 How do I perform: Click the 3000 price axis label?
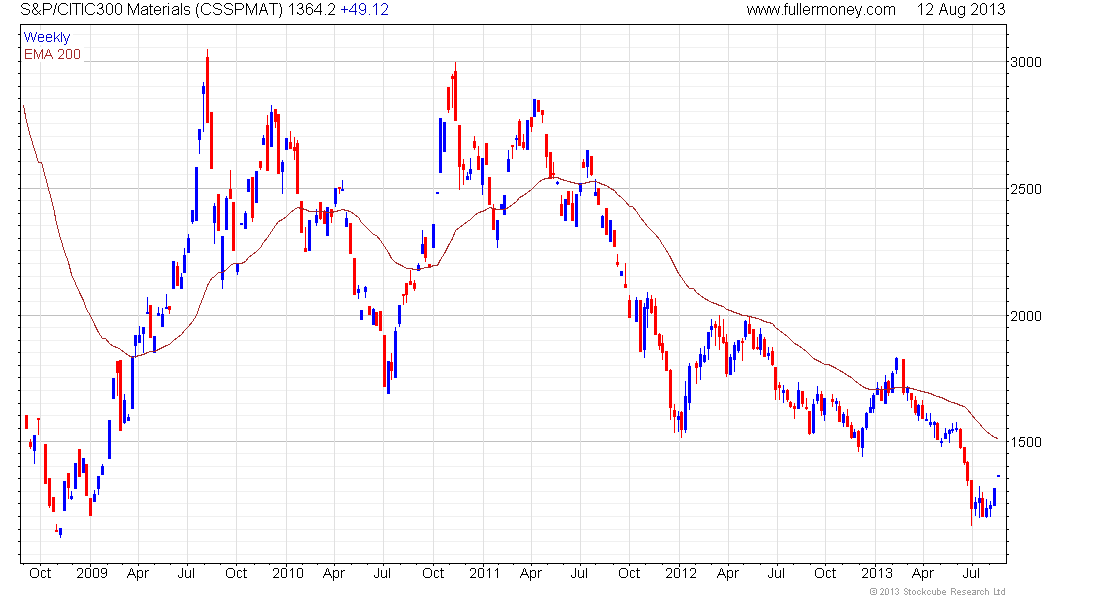pos(1026,62)
